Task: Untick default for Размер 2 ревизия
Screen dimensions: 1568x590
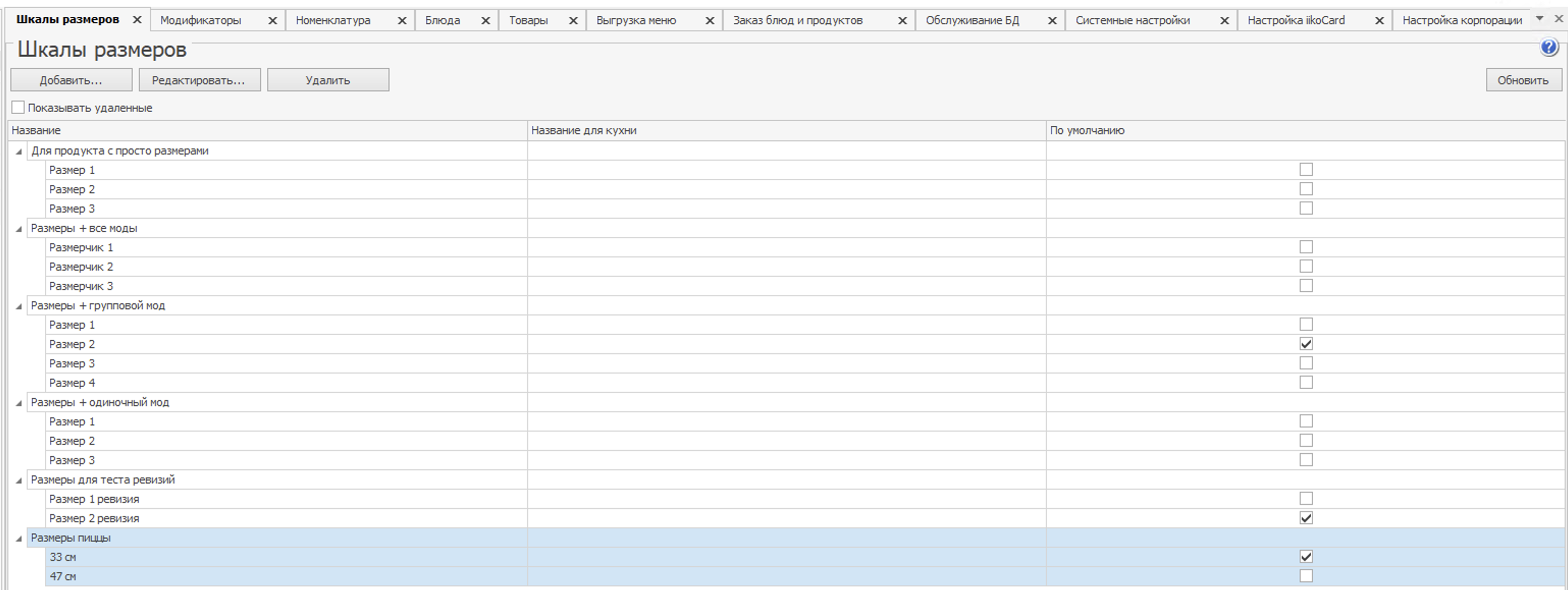Action: coord(1305,518)
